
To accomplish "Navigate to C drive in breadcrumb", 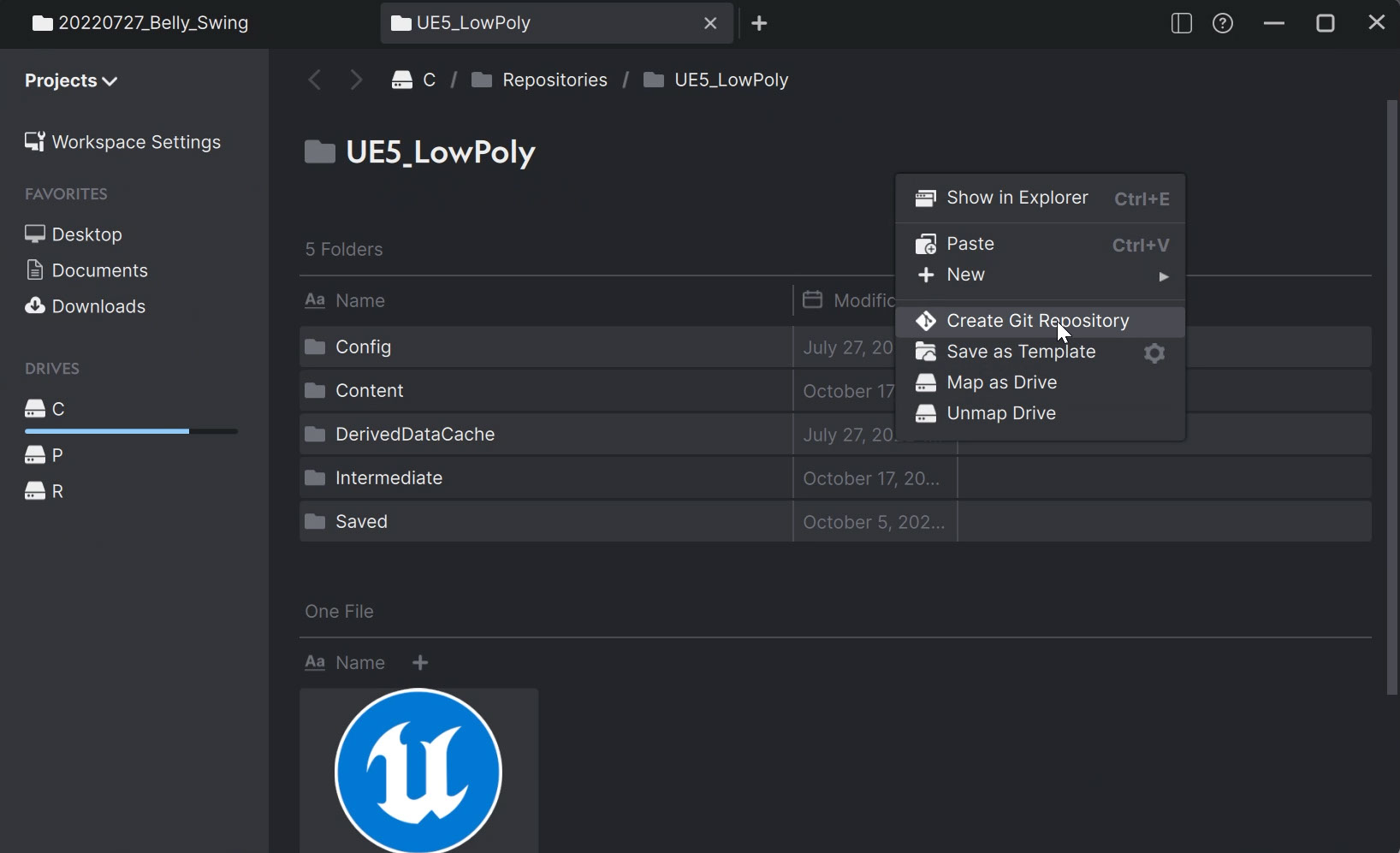I will [x=414, y=80].
